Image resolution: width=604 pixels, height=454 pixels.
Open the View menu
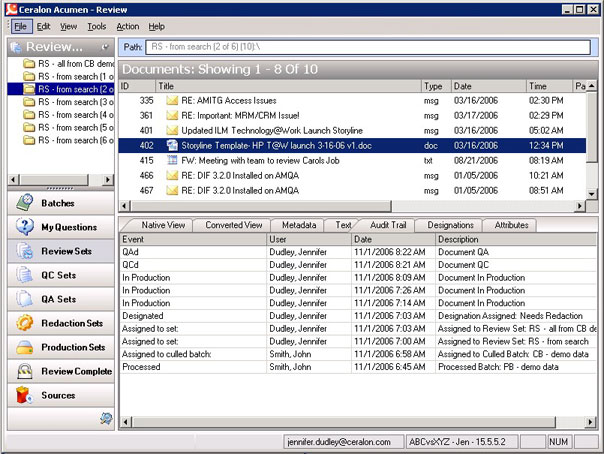coord(69,26)
